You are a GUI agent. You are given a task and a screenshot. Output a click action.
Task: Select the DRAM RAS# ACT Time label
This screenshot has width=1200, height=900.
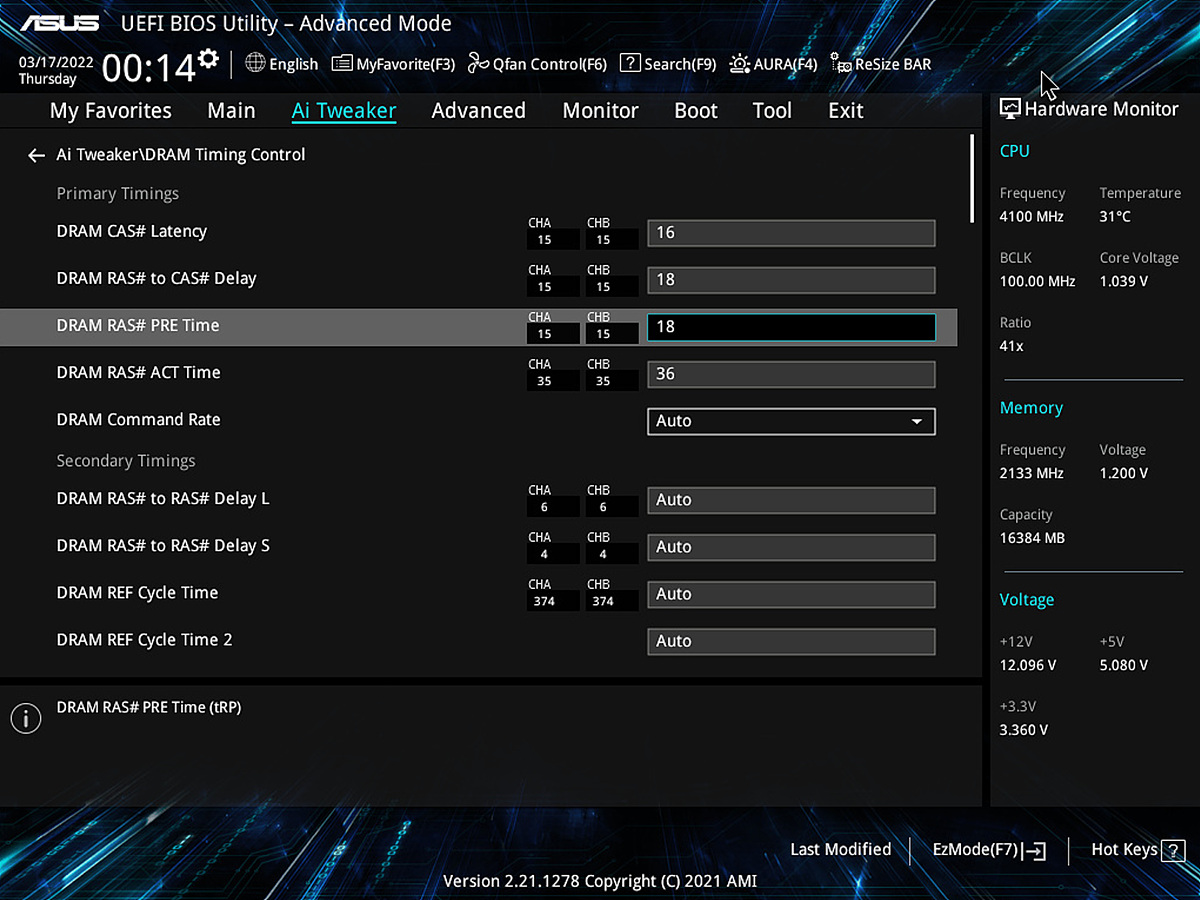pos(138,372)
